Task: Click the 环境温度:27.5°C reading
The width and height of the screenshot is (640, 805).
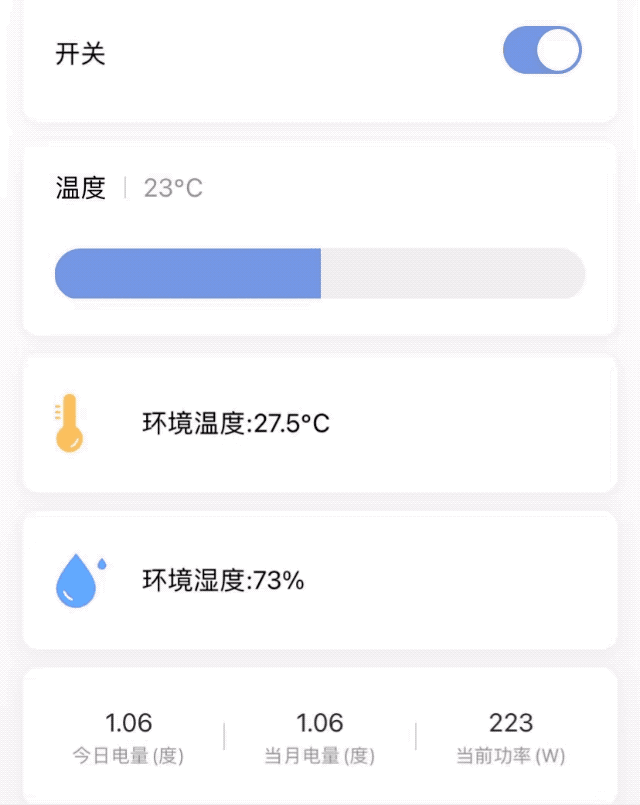Action: (236, 424)
